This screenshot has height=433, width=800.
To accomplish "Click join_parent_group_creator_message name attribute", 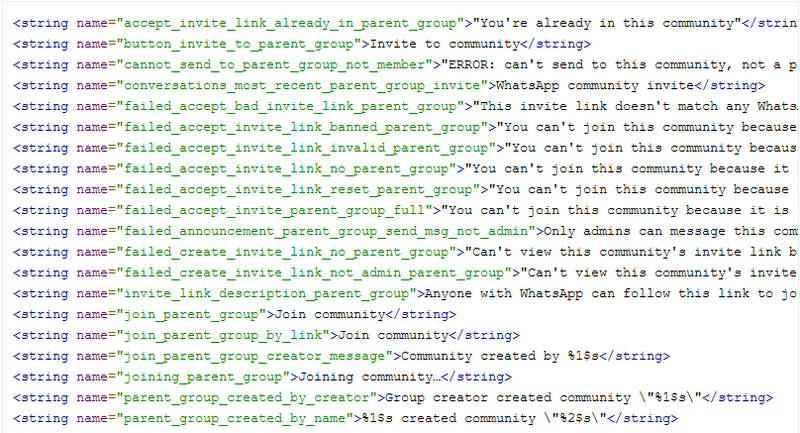I will tap(255, 356).
